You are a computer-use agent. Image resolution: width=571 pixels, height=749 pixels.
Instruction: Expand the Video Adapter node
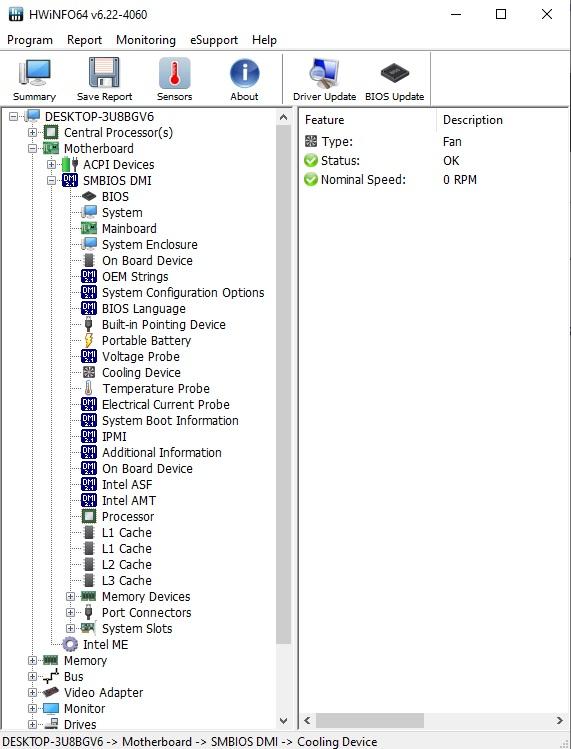[32, 693]
